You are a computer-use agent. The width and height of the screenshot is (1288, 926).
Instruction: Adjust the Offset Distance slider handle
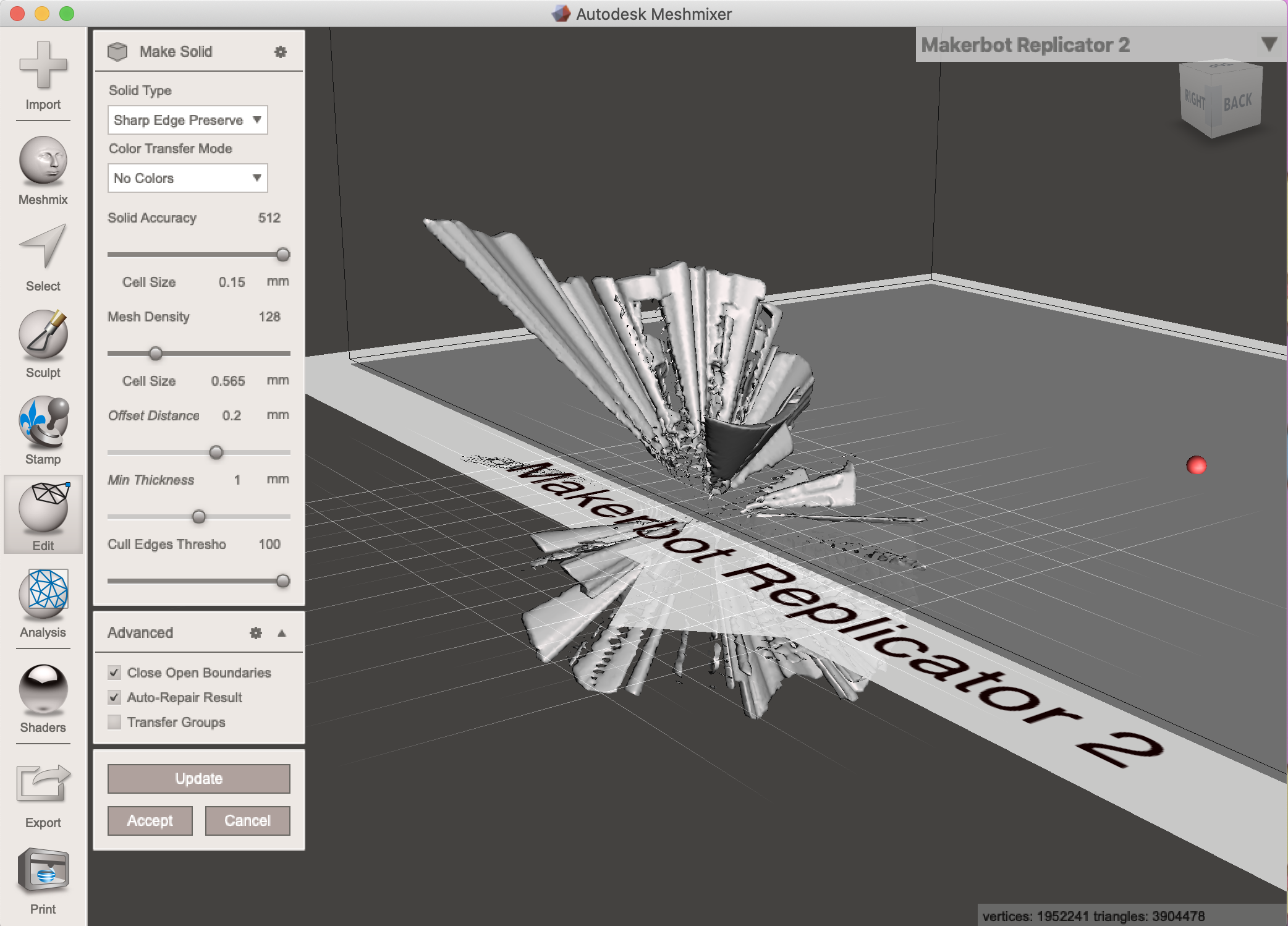[216, 452]
